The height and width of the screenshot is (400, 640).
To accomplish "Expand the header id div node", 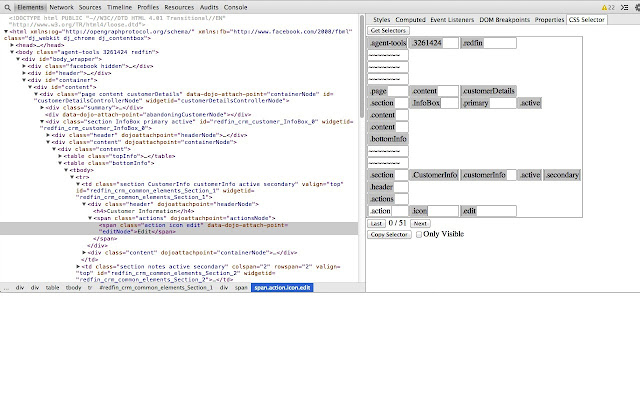I will (24, 73).
